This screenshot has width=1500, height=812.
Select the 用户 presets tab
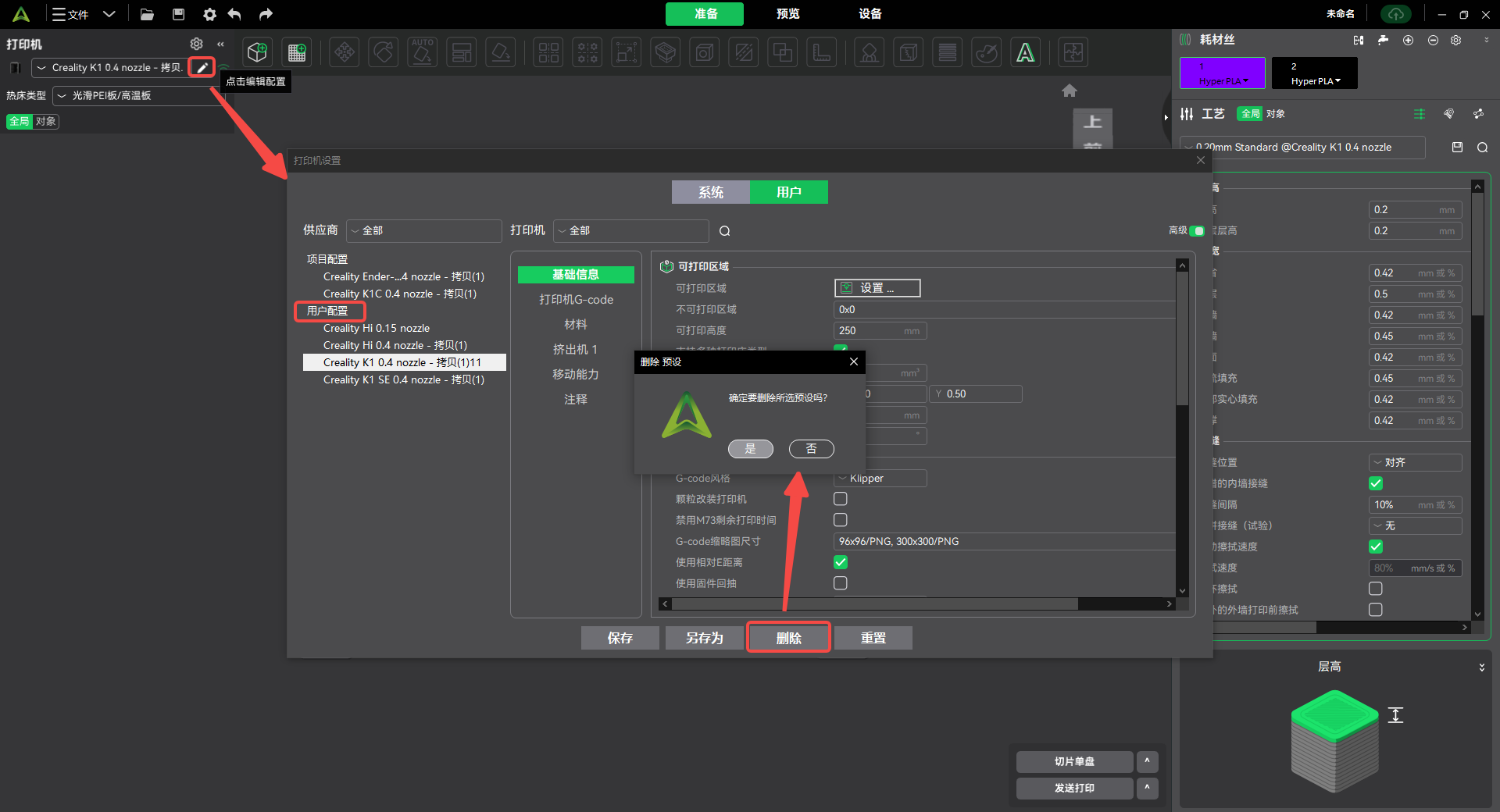[x=789, y=192]
